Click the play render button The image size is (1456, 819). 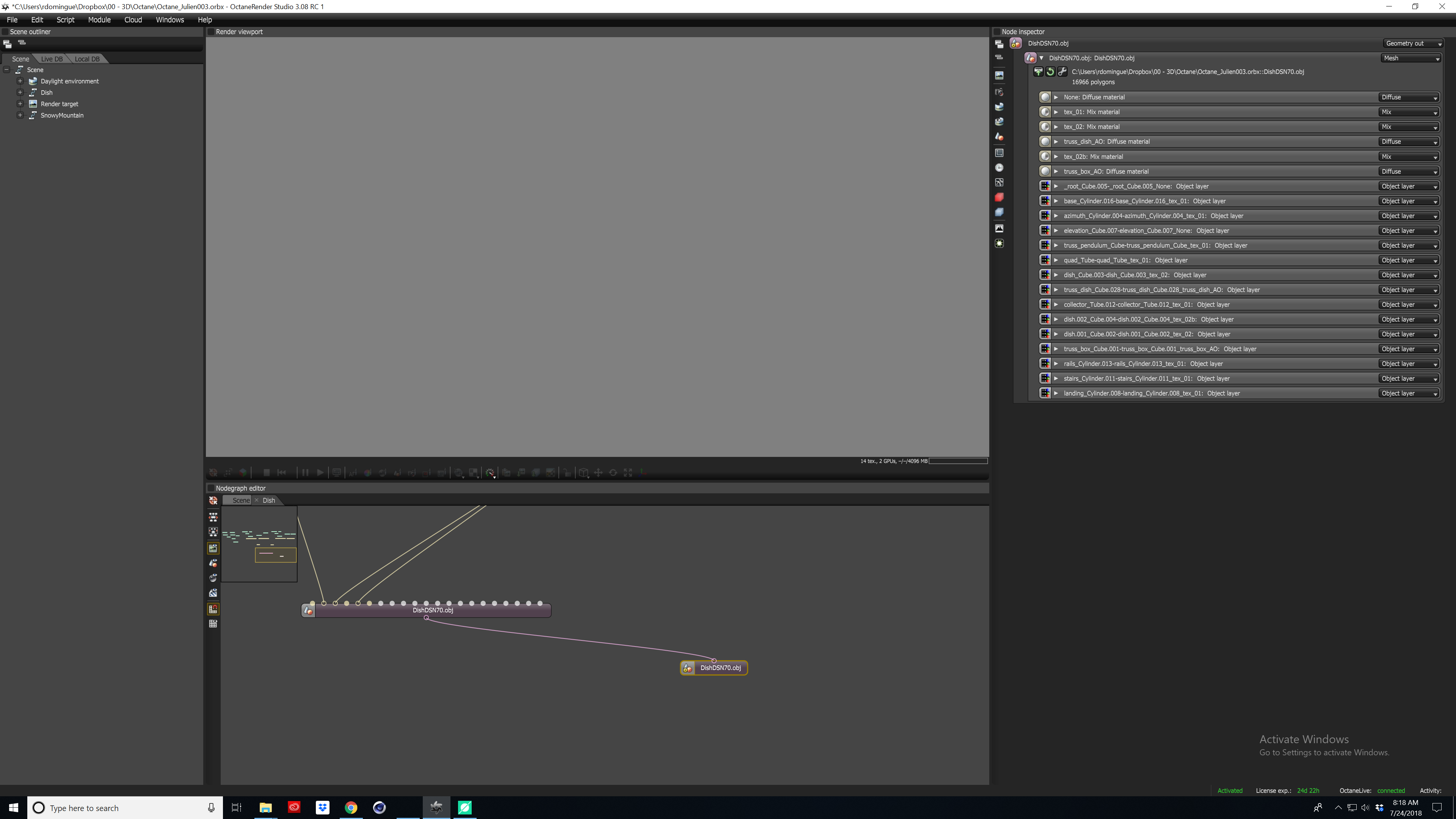click(320, 472)
